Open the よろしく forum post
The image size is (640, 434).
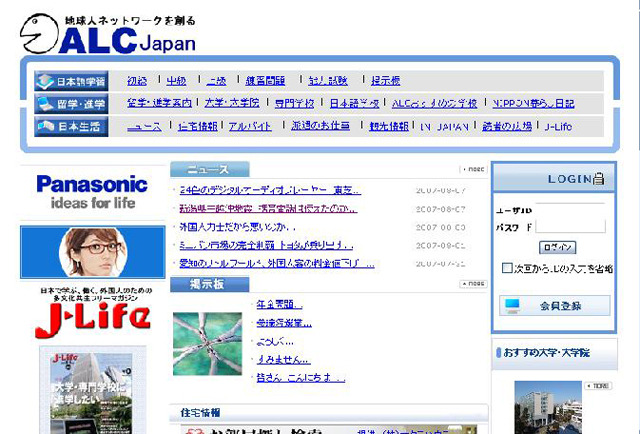275,341
